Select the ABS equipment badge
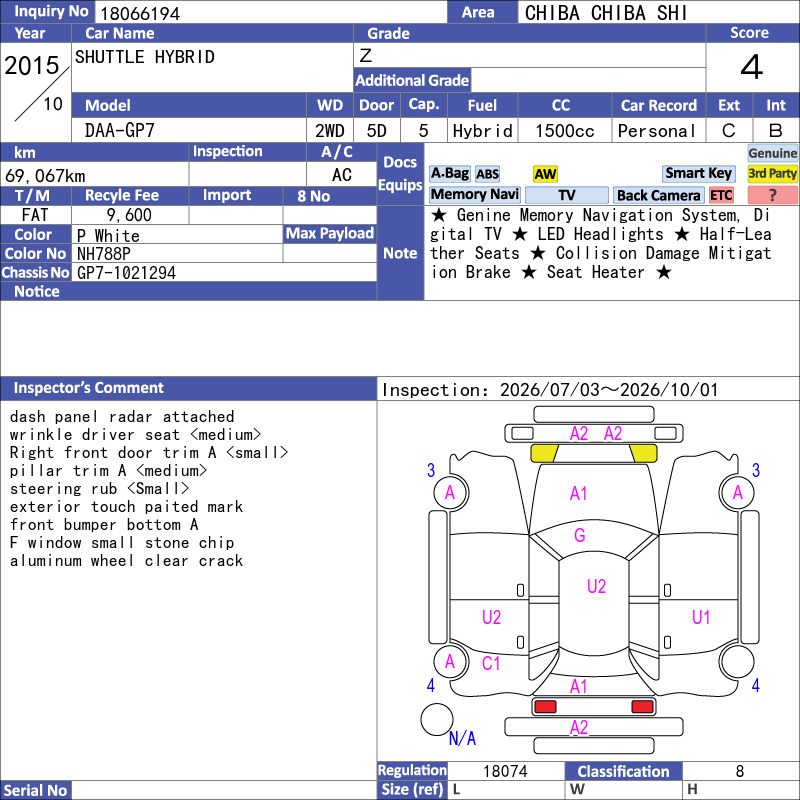 point(487,174)
